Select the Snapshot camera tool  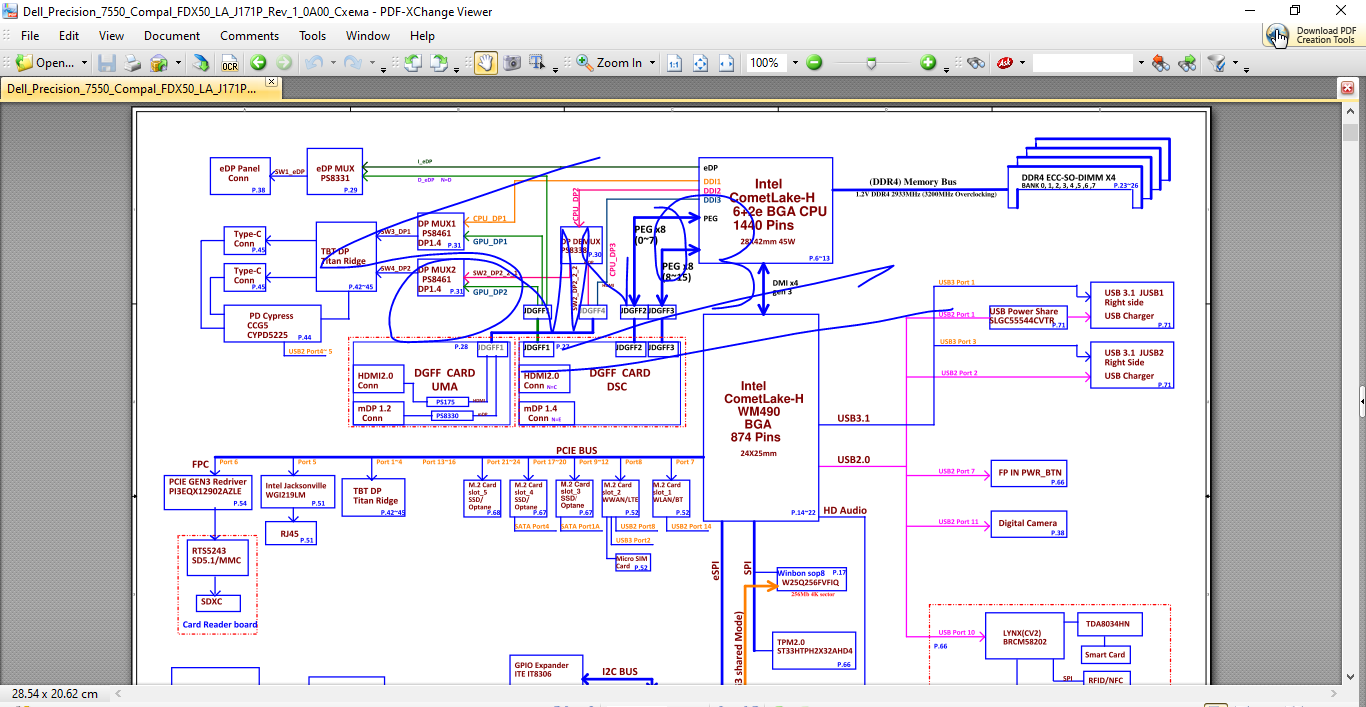tap(512, 62)
